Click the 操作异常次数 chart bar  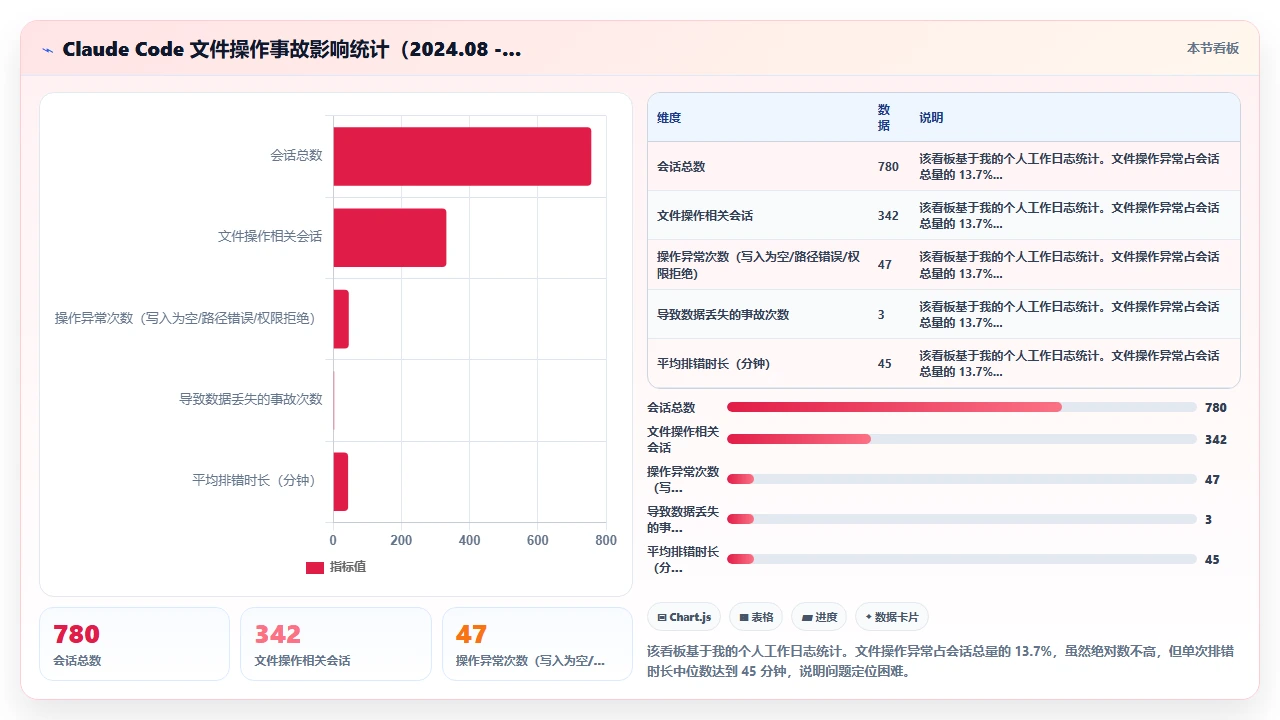pyautogui.click(x=341, y=319)
